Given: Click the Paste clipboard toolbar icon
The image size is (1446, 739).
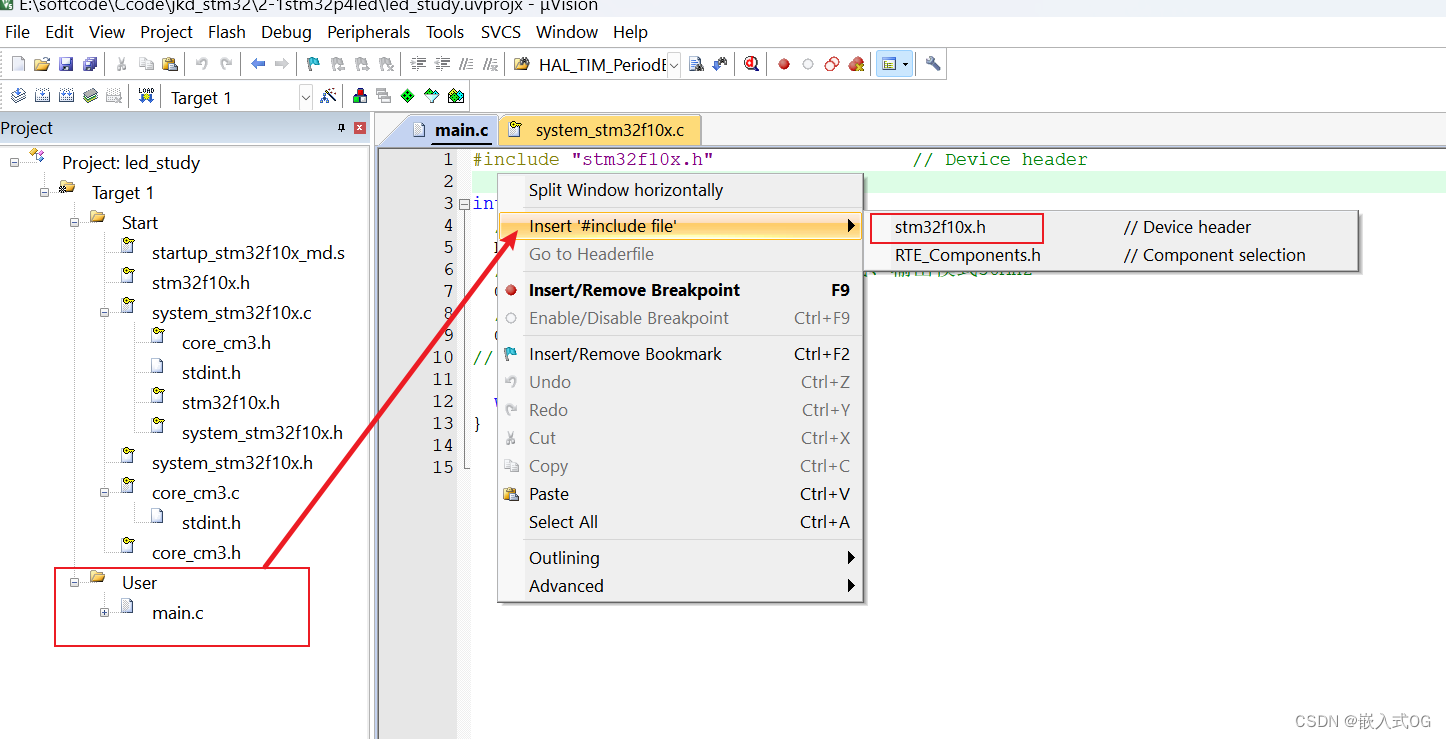Looking at the screenshot, I should click(170, 64).
